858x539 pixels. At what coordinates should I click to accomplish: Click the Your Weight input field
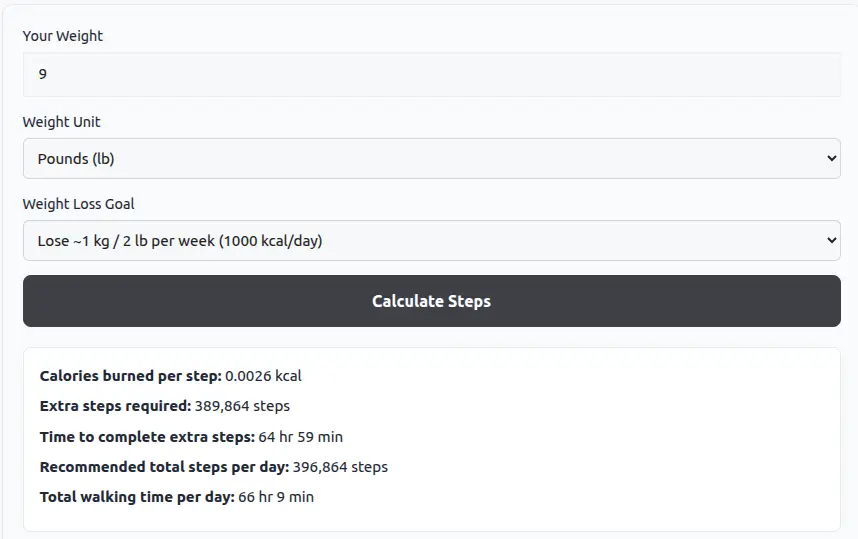point(431,74)
